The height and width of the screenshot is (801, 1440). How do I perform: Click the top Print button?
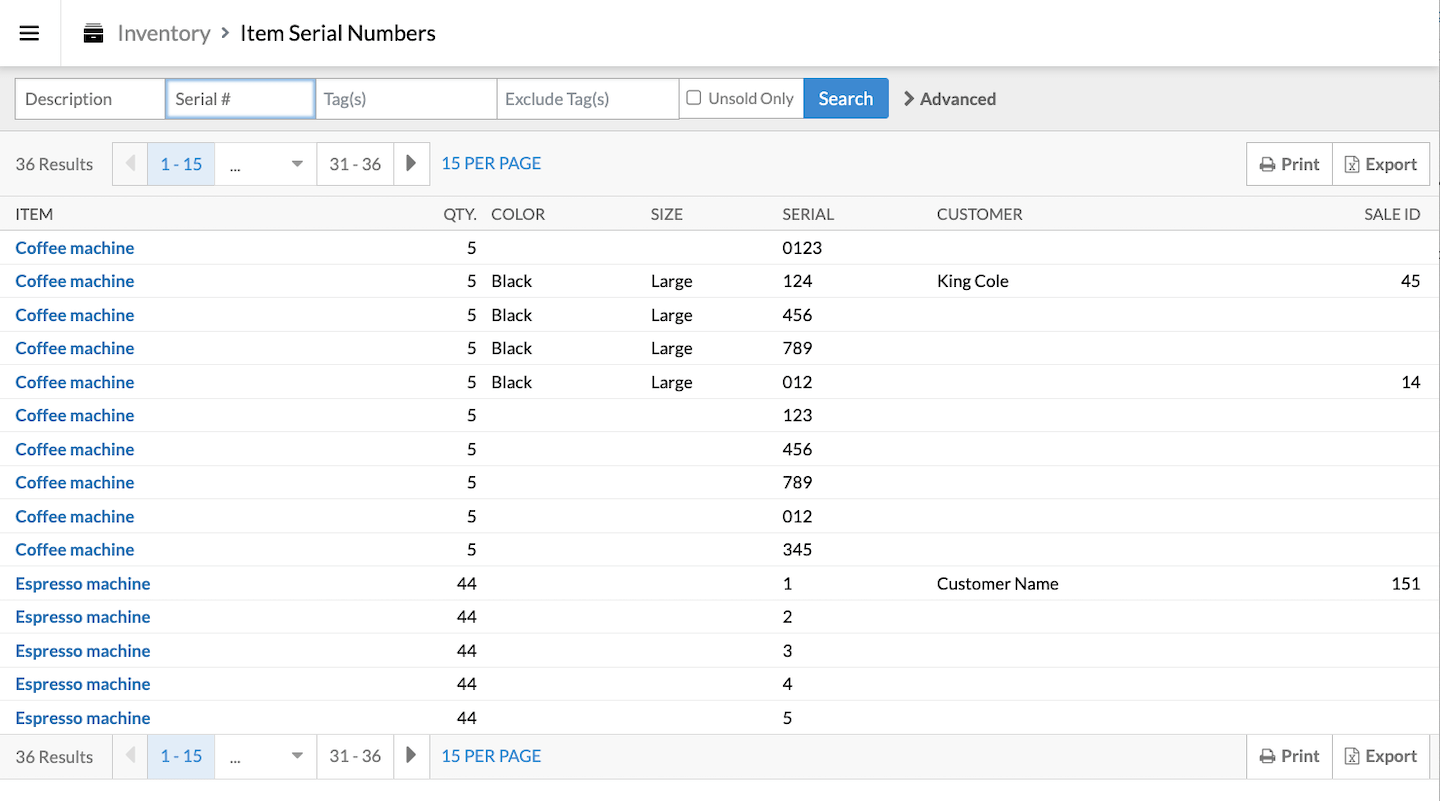[x=1289, y=164]
